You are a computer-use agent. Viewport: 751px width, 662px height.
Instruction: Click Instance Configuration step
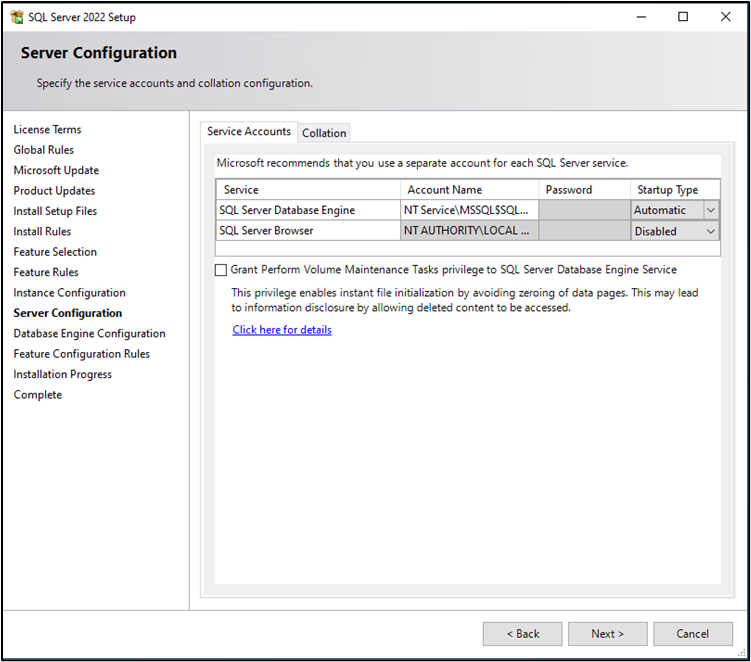(69, 293)
